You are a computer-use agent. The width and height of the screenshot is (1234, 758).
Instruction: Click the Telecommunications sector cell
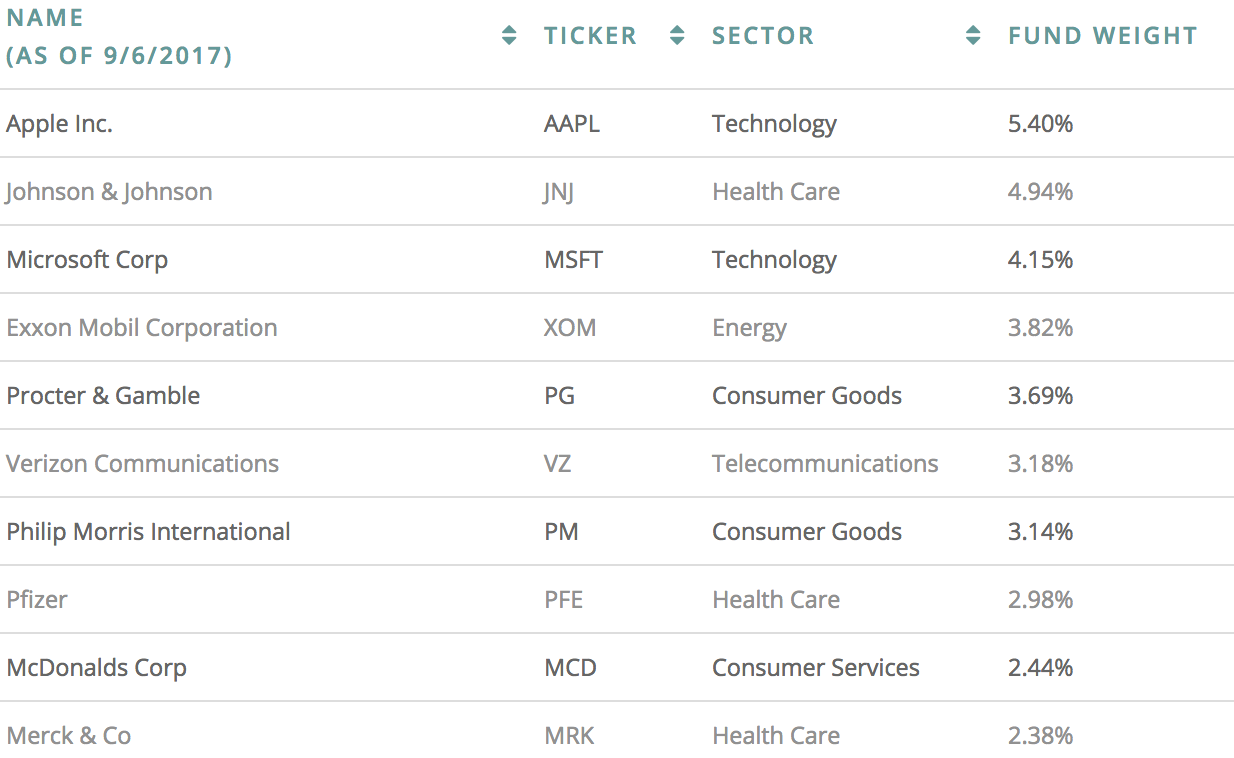[x=825, y=464]
